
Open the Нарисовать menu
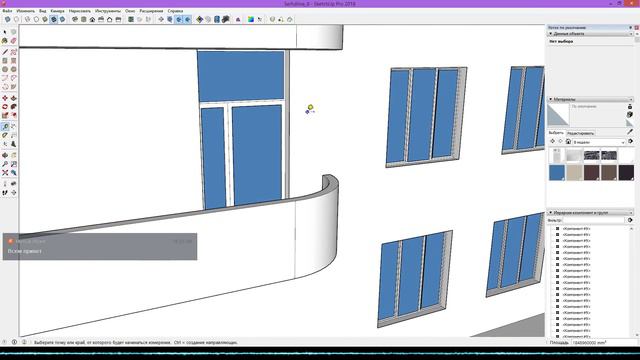(80, 11)
